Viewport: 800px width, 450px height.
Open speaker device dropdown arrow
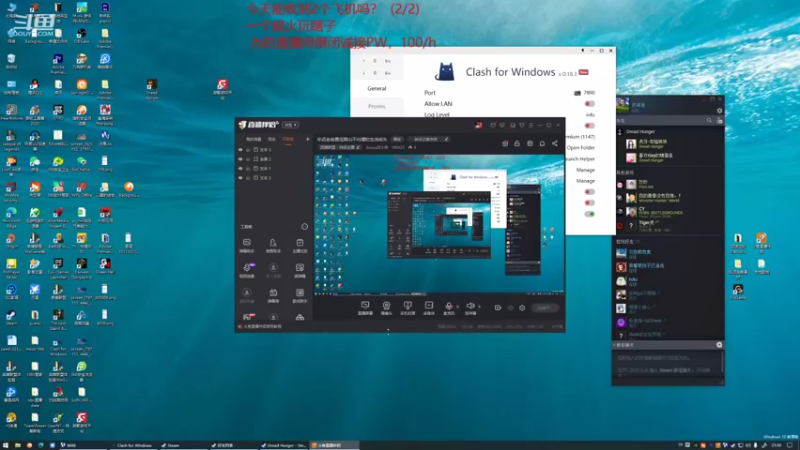click(x=479, y=307)
